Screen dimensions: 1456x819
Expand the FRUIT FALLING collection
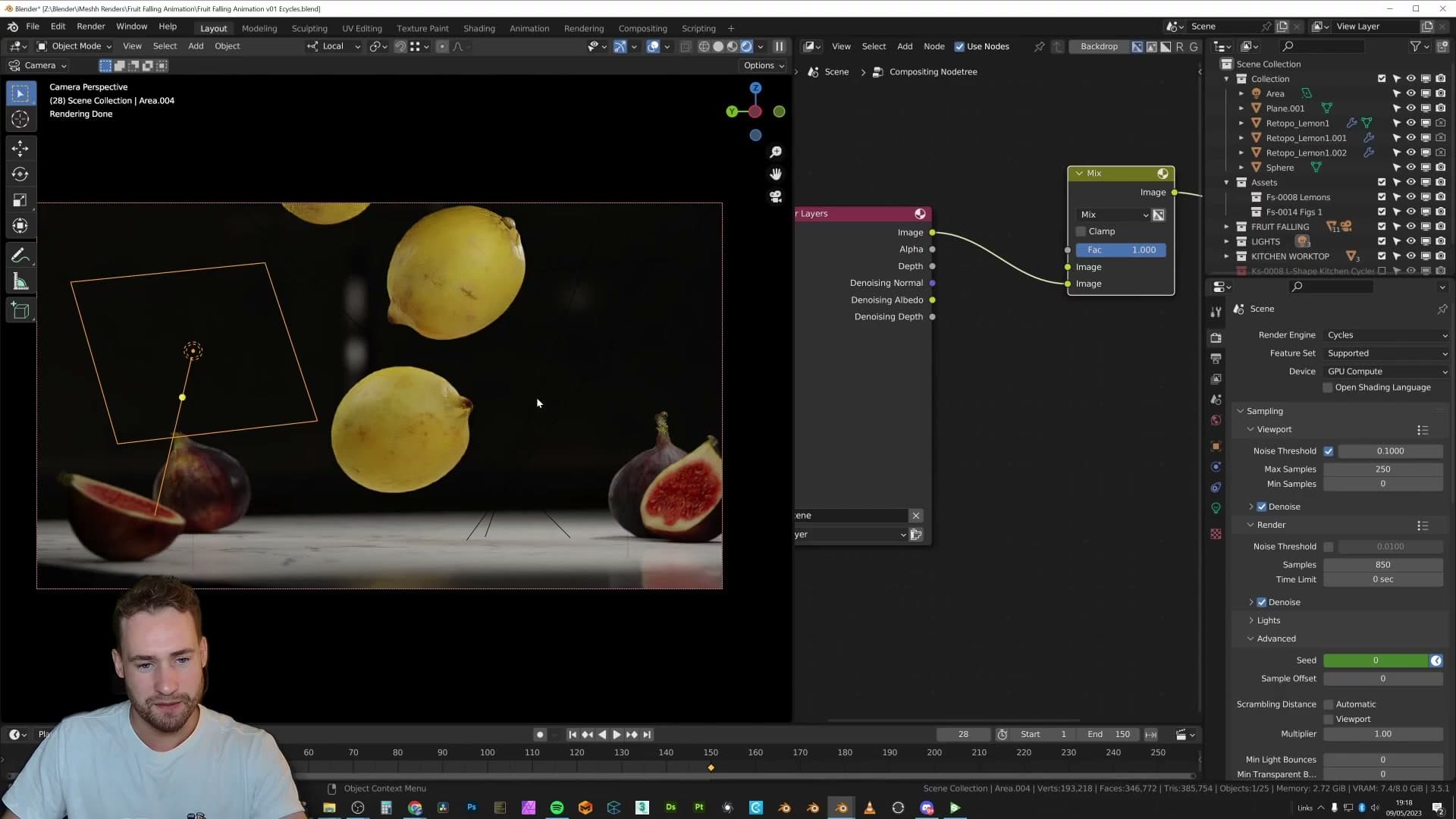(1226, 227)
